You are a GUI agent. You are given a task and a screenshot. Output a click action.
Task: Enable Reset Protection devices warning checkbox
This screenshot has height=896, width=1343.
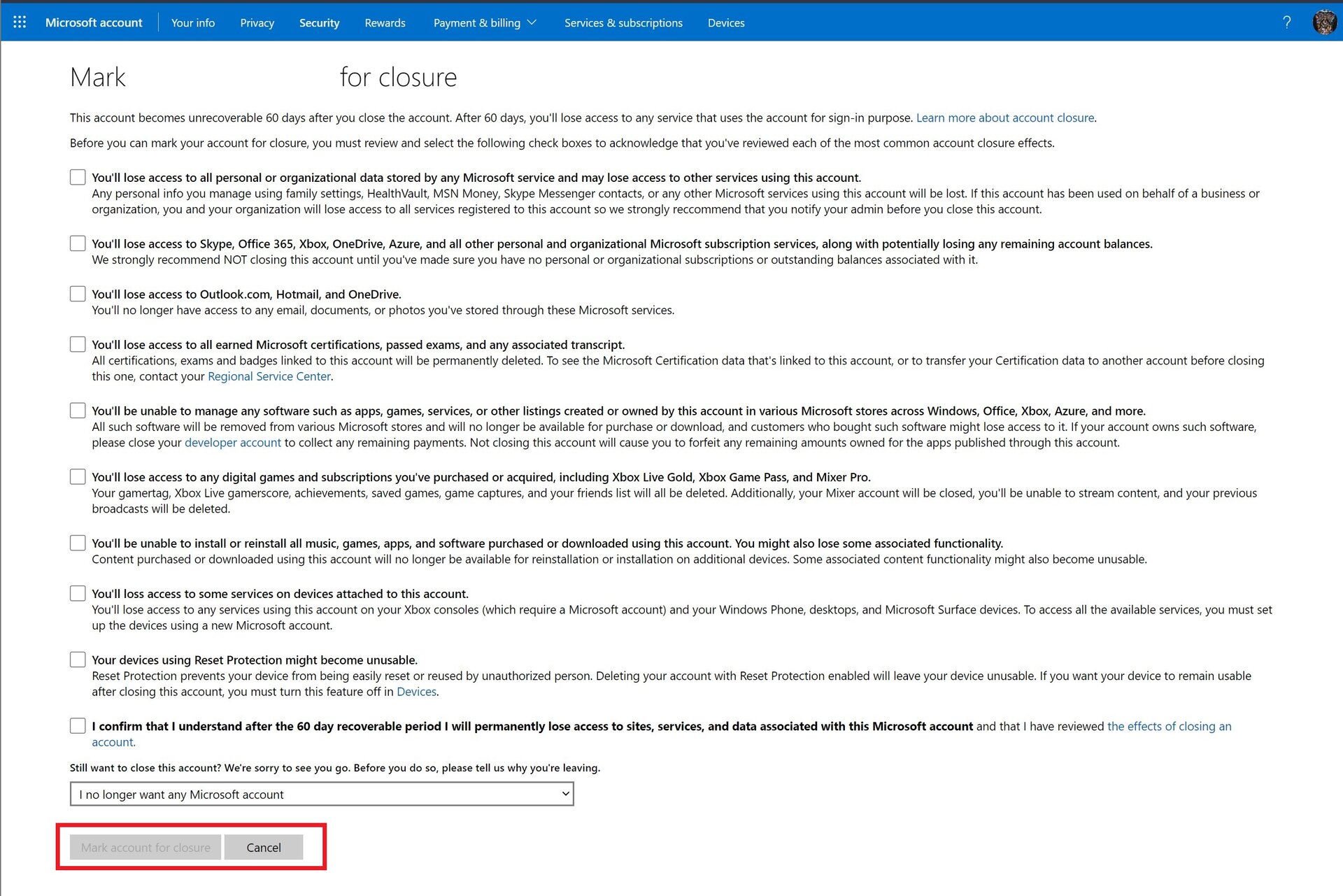point(77,660)
